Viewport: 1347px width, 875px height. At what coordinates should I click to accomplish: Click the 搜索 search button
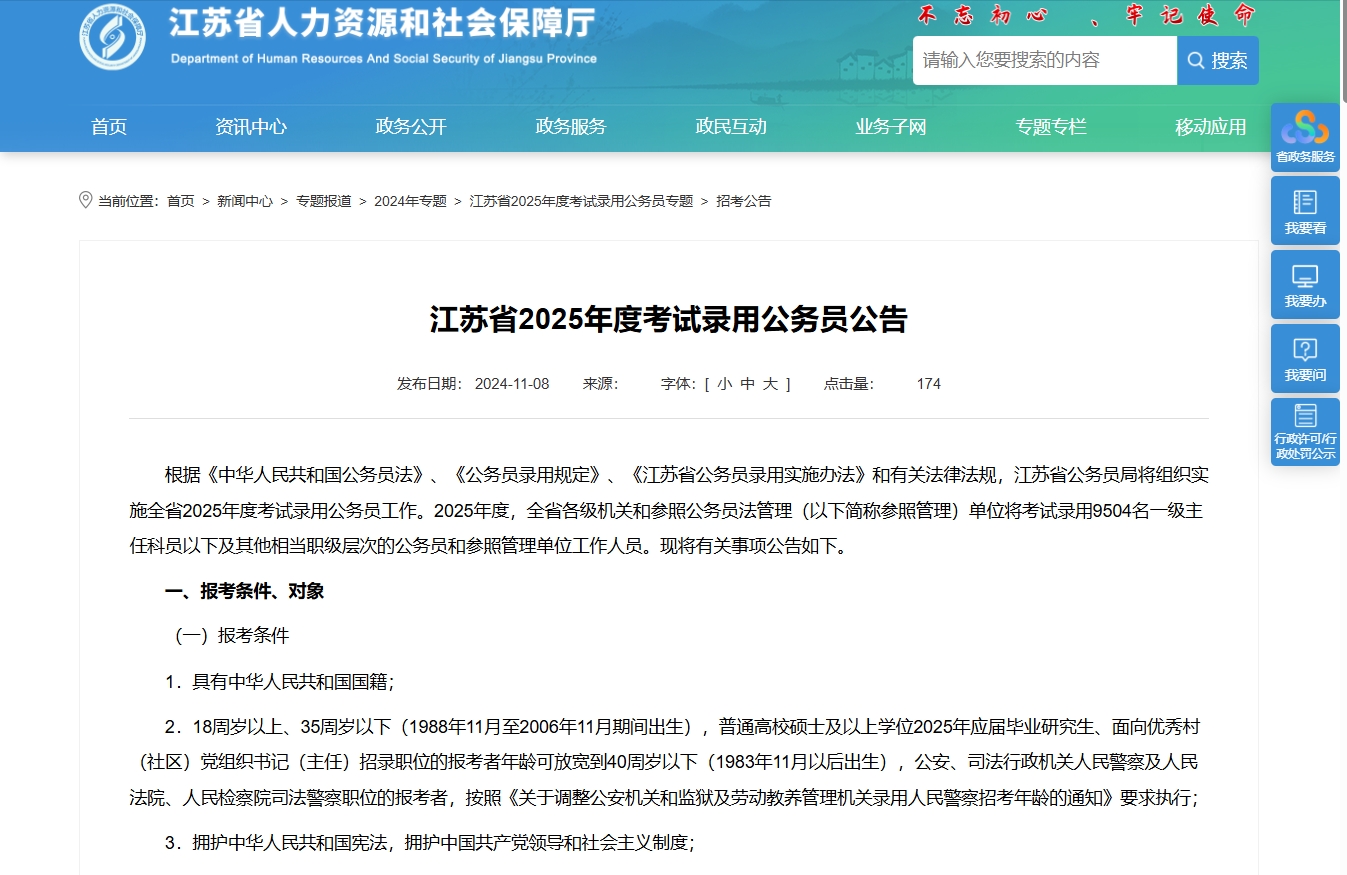(x=1218, y=61)
